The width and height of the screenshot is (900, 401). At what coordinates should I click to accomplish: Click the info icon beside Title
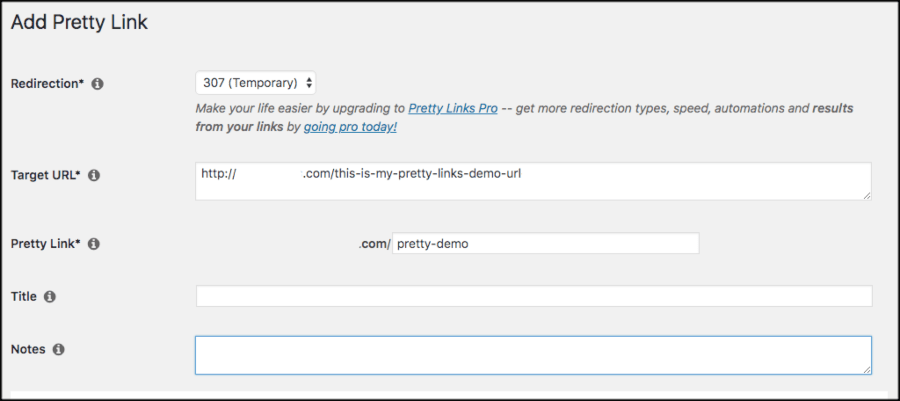tap(50, 296)
